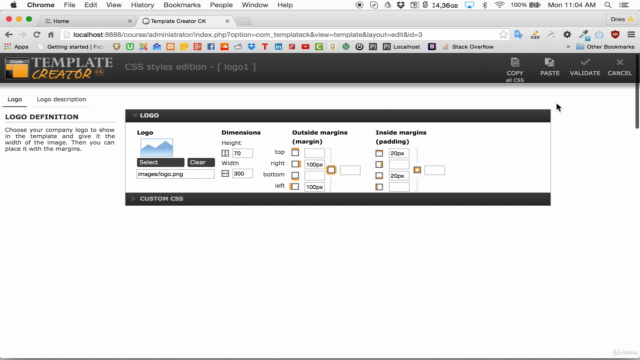Viewport: 640px width, 360px height.
Task: Click the Validate checkmark icon
Action: [585, 62]
